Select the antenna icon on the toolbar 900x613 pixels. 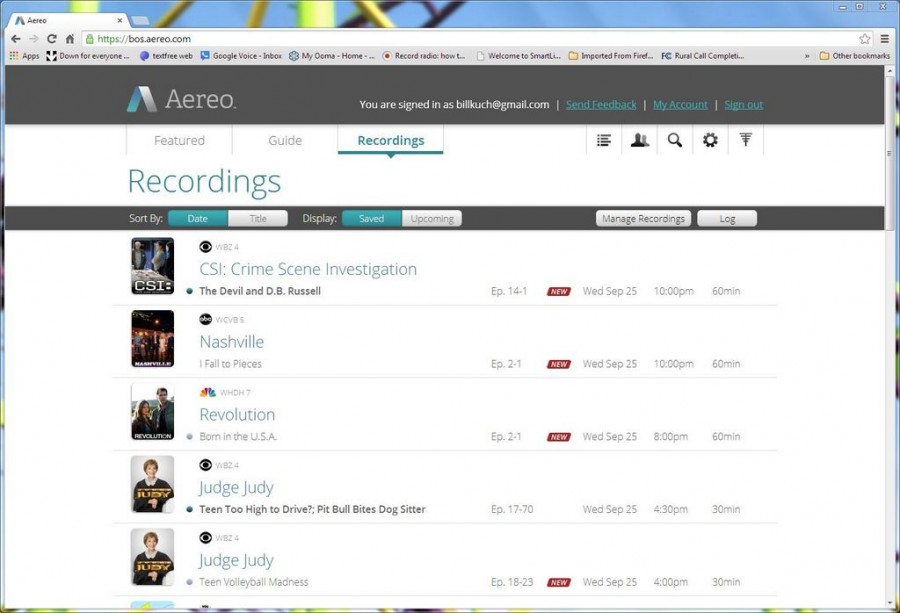pyautogui.click(x=746, y=140)
